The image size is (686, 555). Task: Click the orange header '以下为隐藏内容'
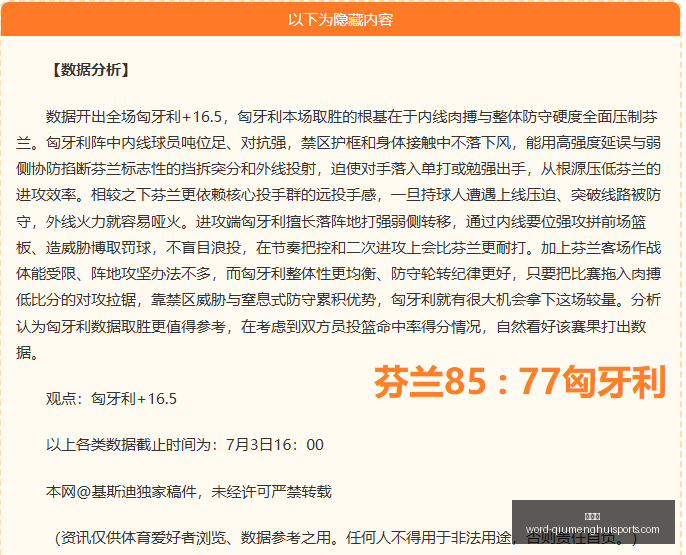point(340,19)
